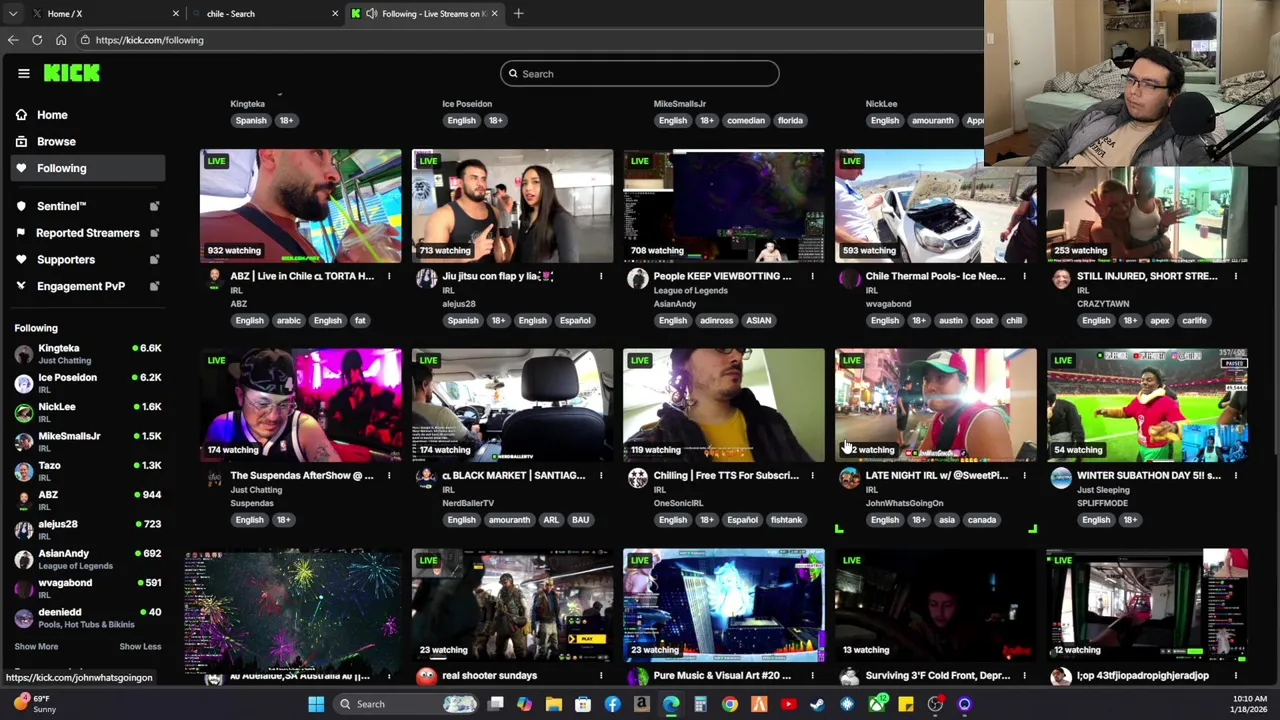Click the KICK logo
1280x720 pixels.
click(x=72, y=73)
